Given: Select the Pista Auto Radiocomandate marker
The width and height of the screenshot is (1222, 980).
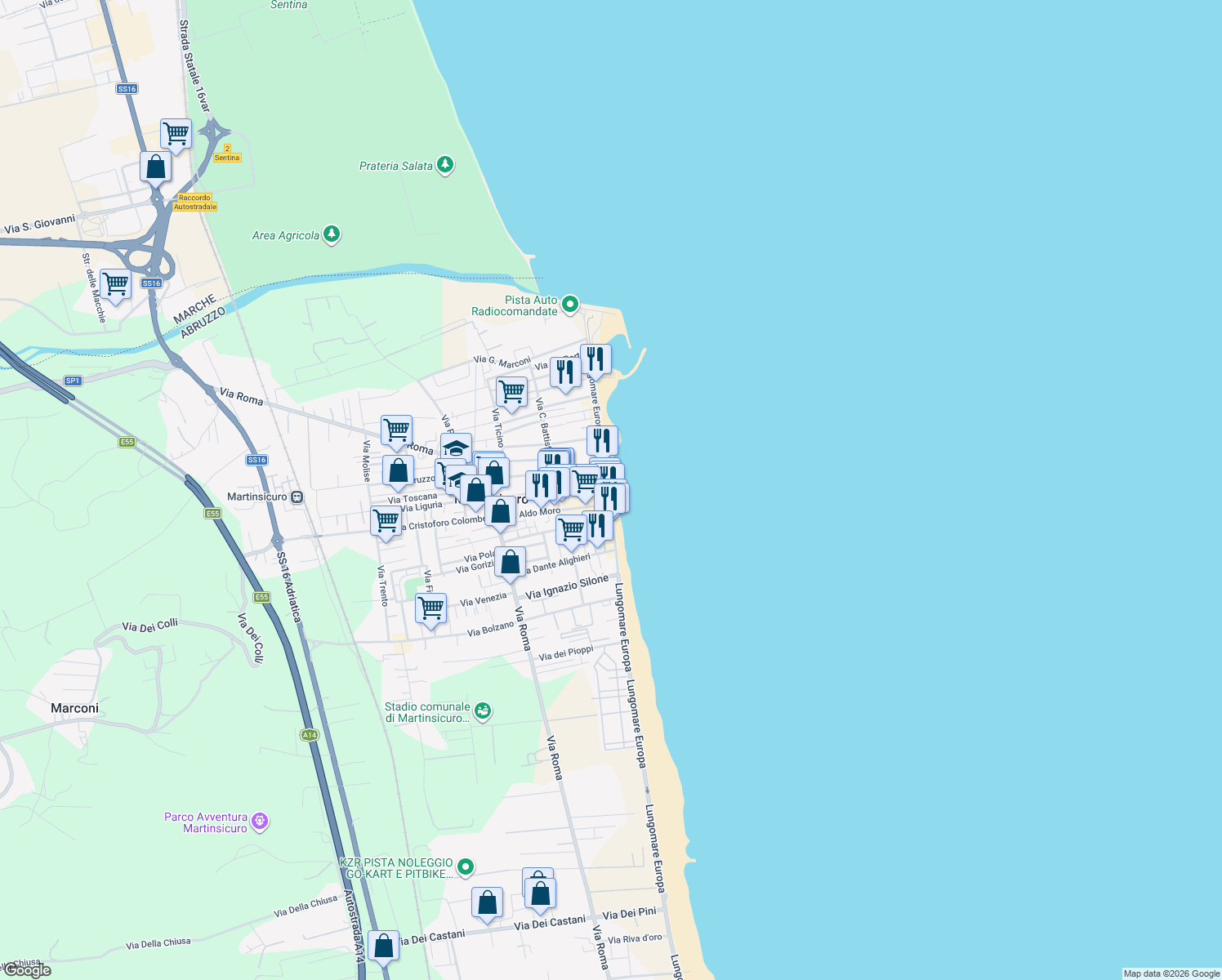Looking at the screenshot, I should tap(569, 302).
